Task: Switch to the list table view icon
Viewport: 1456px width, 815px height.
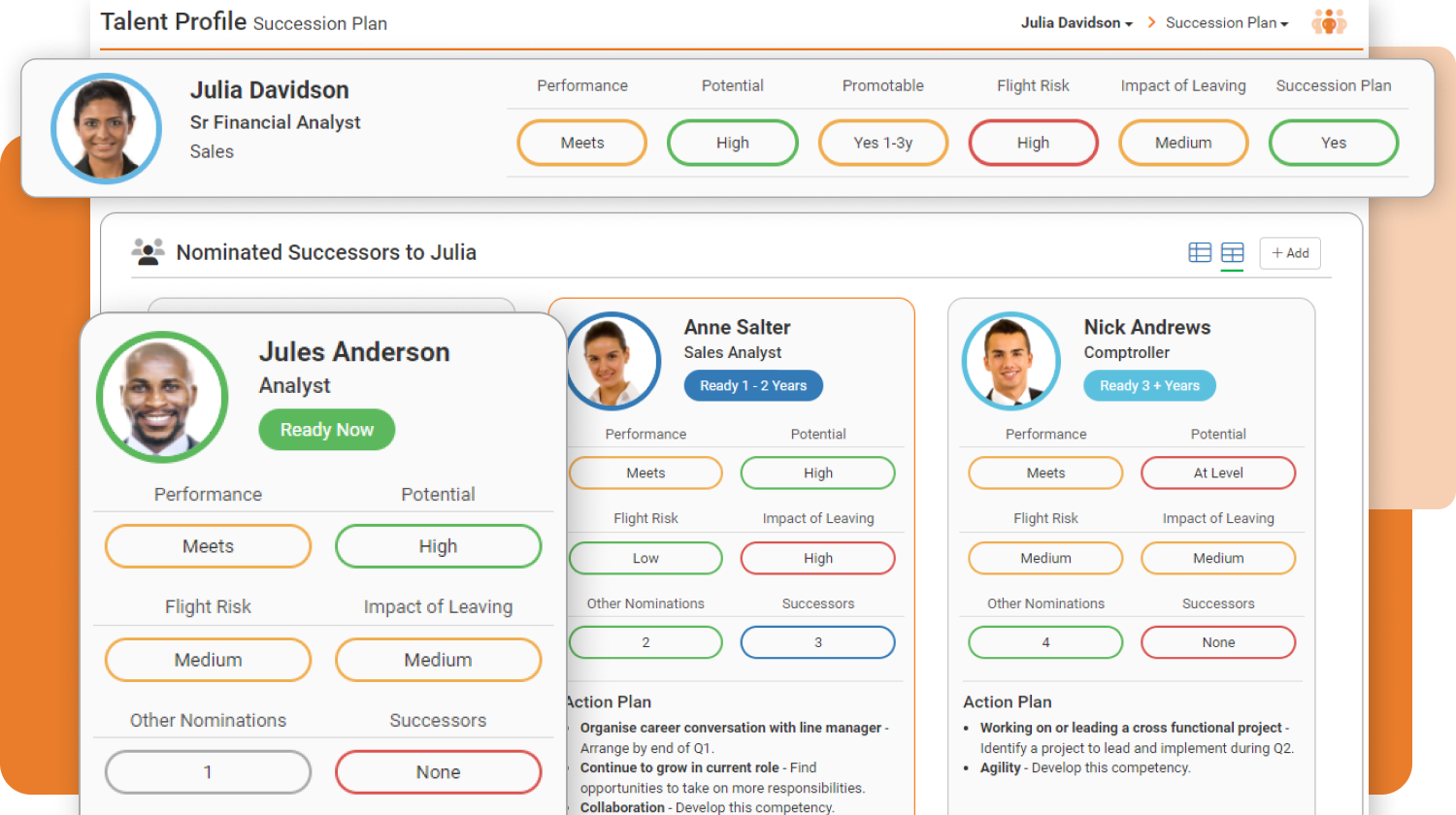Action: pos(1200,252)
